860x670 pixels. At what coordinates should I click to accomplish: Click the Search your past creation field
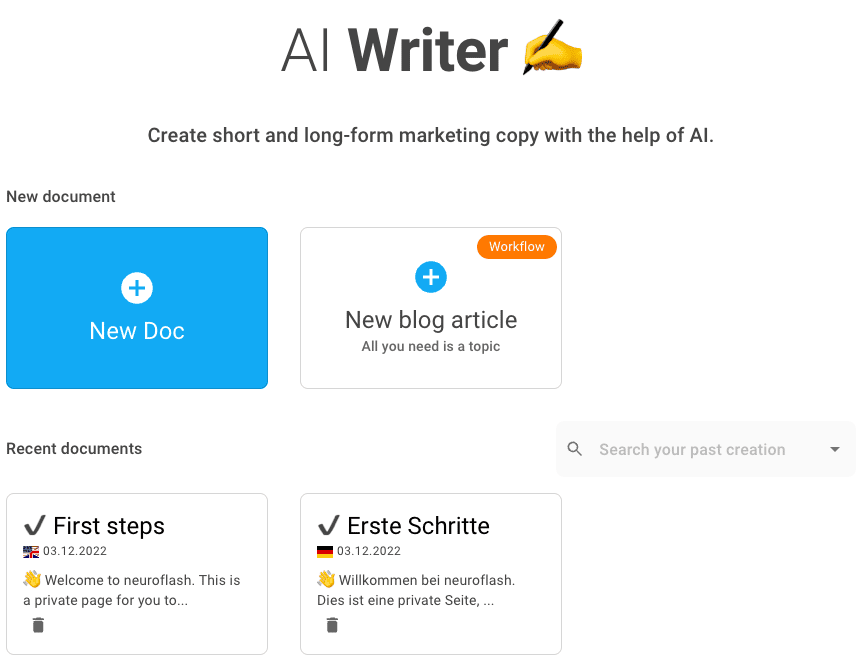pyautogui.click(x=705, y=449)
